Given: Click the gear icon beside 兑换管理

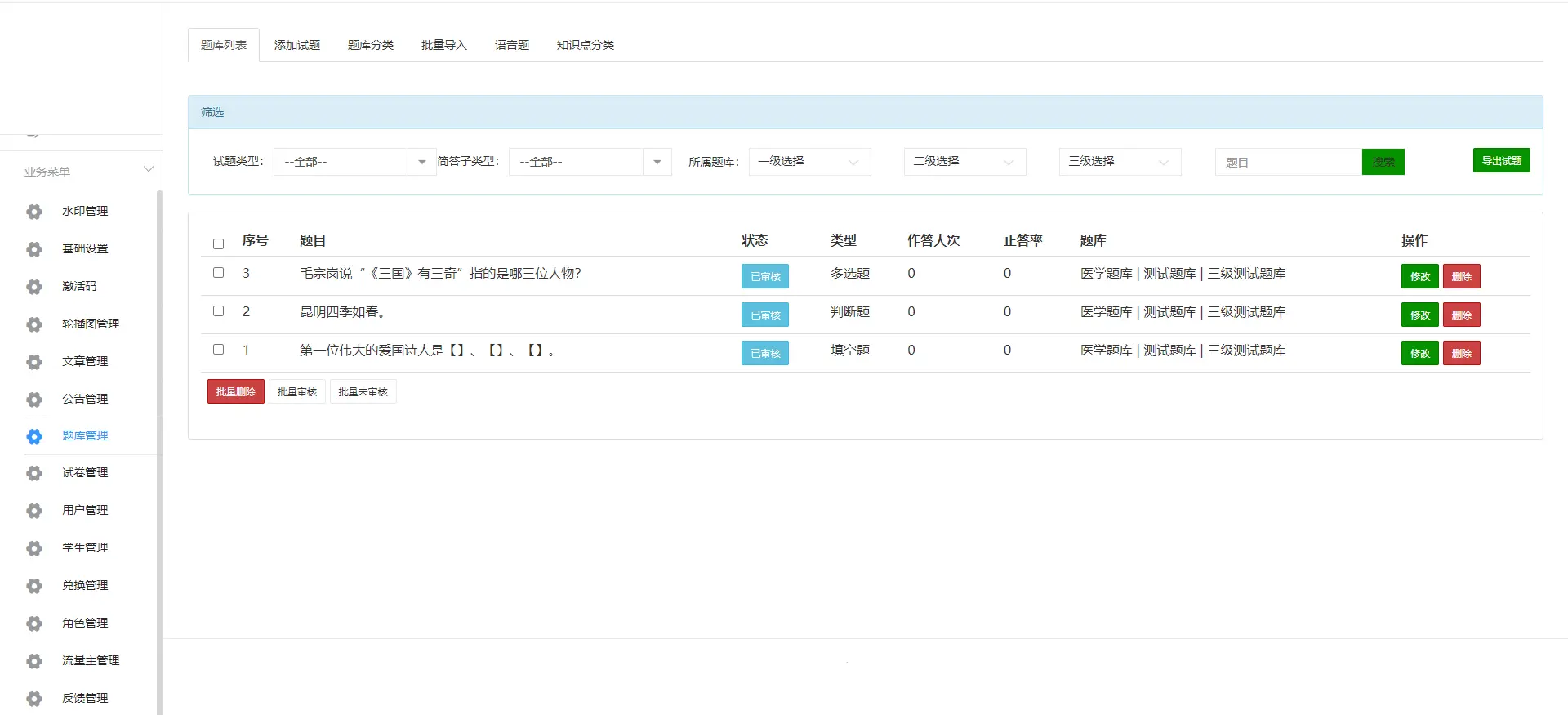Looking at the screenshot, I should click(x=34, y=586).
